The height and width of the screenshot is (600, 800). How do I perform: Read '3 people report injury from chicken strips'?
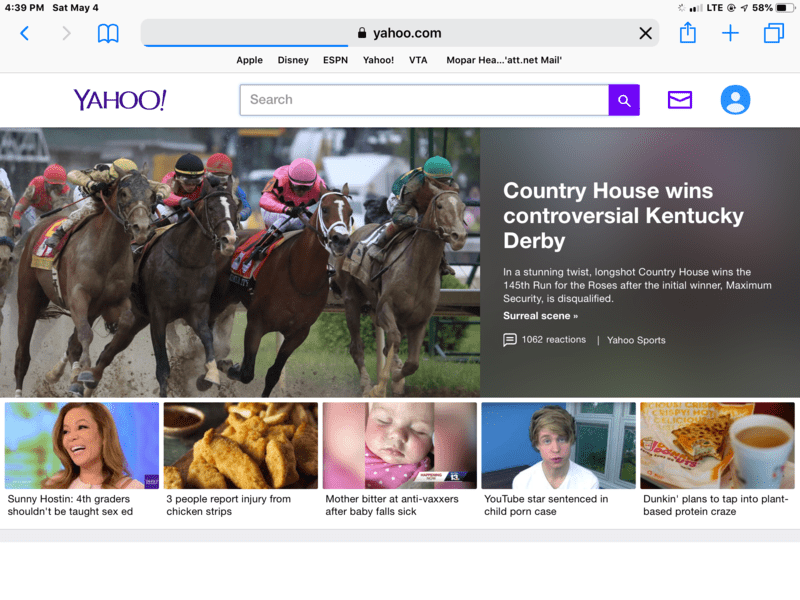tap(229, 505)
